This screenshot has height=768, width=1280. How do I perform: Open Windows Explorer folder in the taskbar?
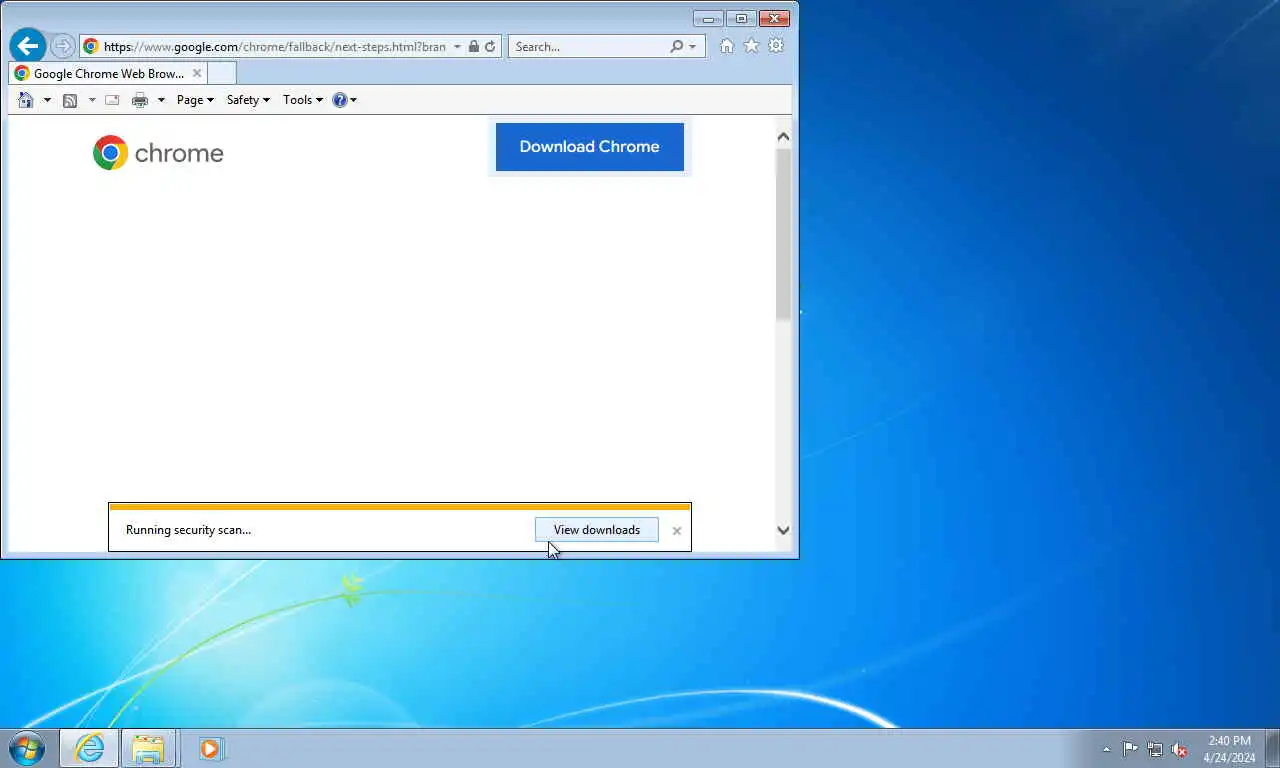tap(148, 748)
